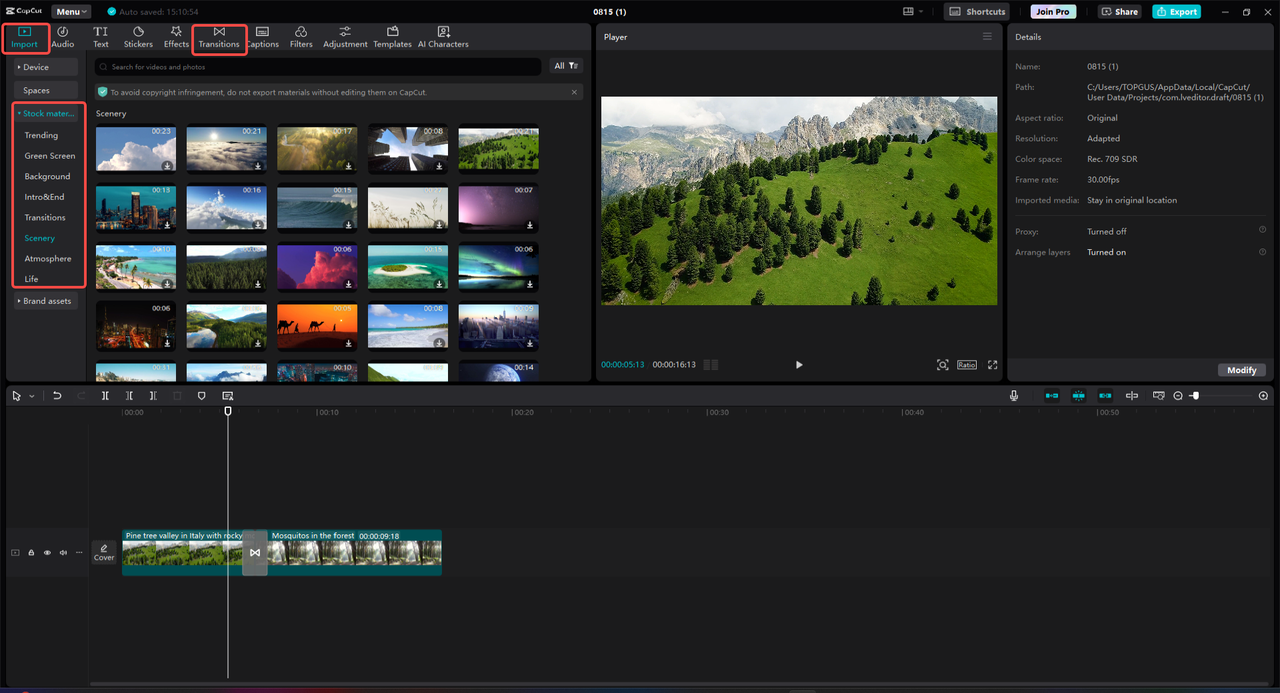Viewport: 1280px width, 693px height.
Task: Click the Delete left trim tool
Action: [129, 396]
